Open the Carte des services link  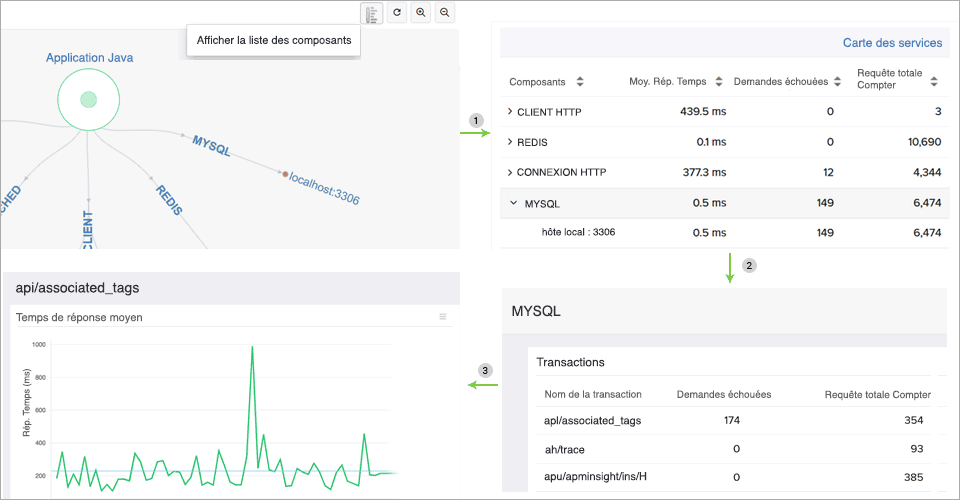[x=892, y=43]
